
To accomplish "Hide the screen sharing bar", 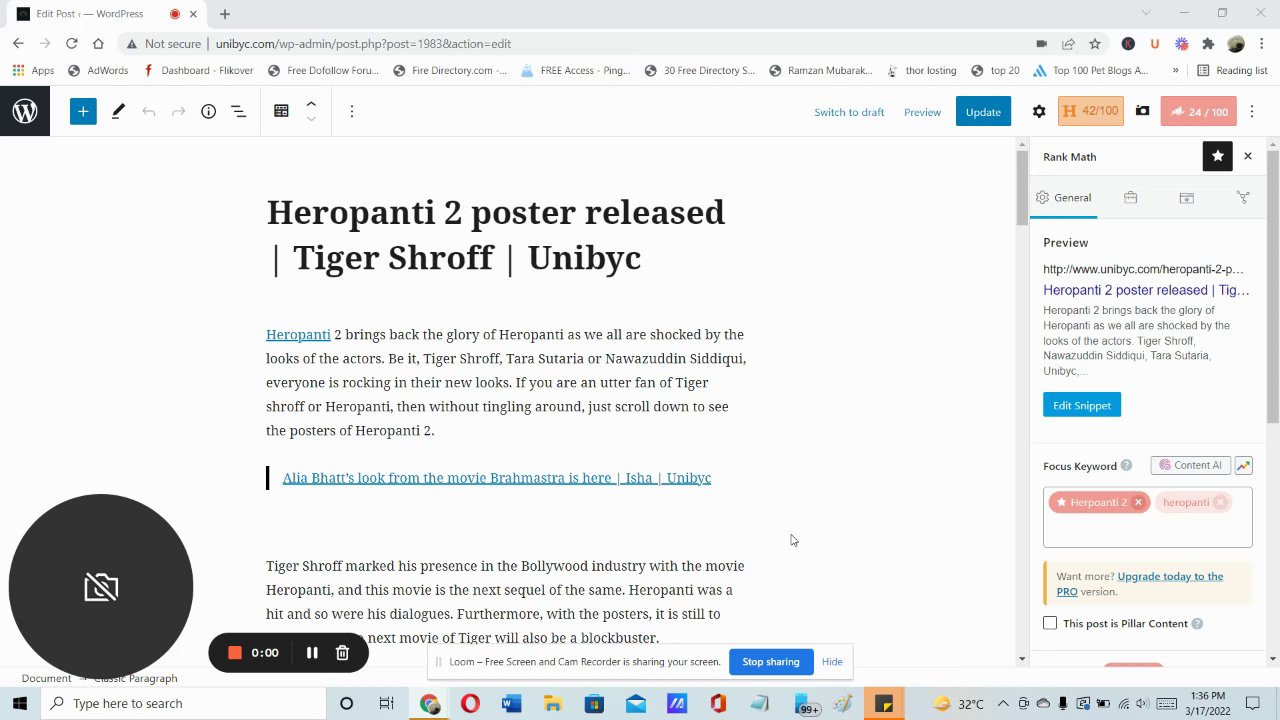I will pos(832,662).
